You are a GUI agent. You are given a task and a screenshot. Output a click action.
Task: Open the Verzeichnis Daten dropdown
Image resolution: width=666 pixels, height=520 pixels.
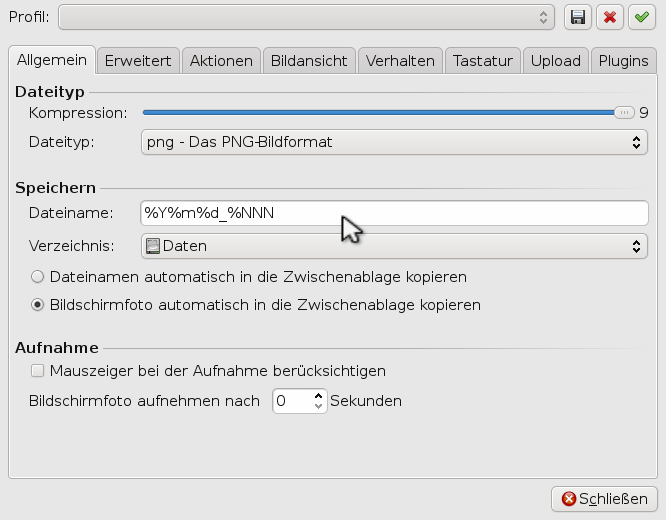394,245
